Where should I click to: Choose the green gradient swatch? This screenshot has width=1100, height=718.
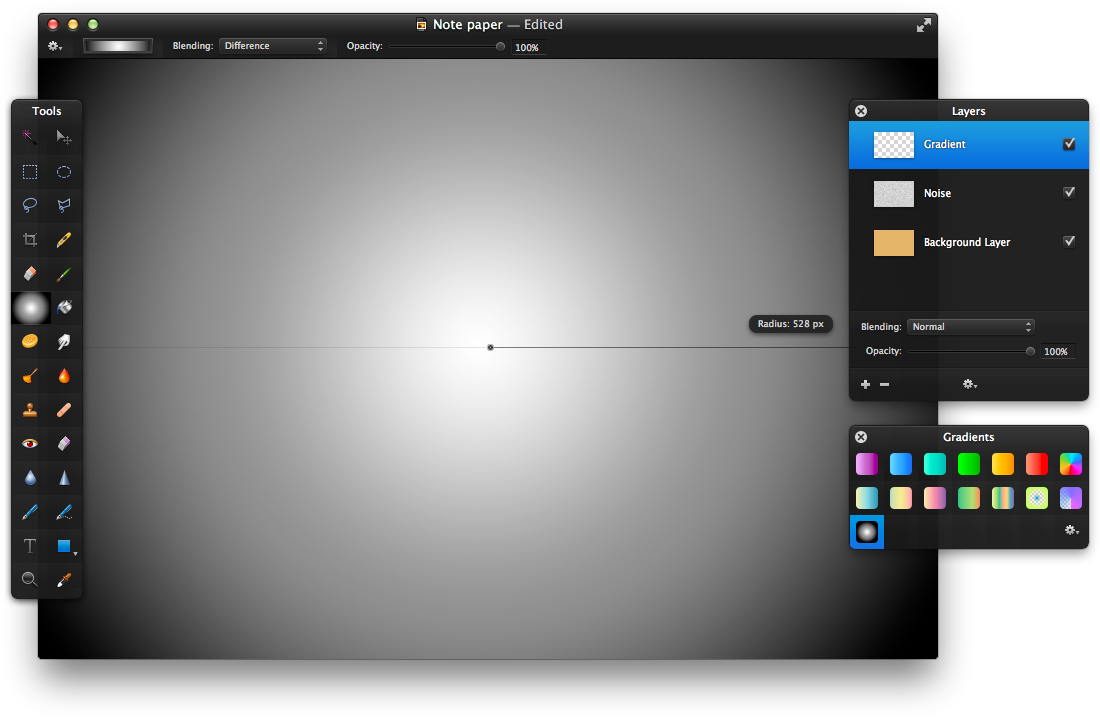coord(969,464)
